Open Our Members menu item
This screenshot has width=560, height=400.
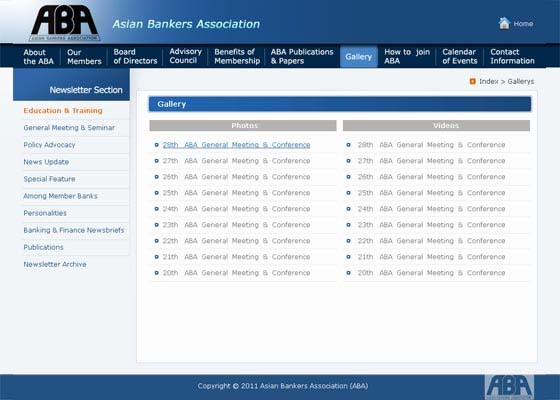pyautogui.click(x=84, y=57)
